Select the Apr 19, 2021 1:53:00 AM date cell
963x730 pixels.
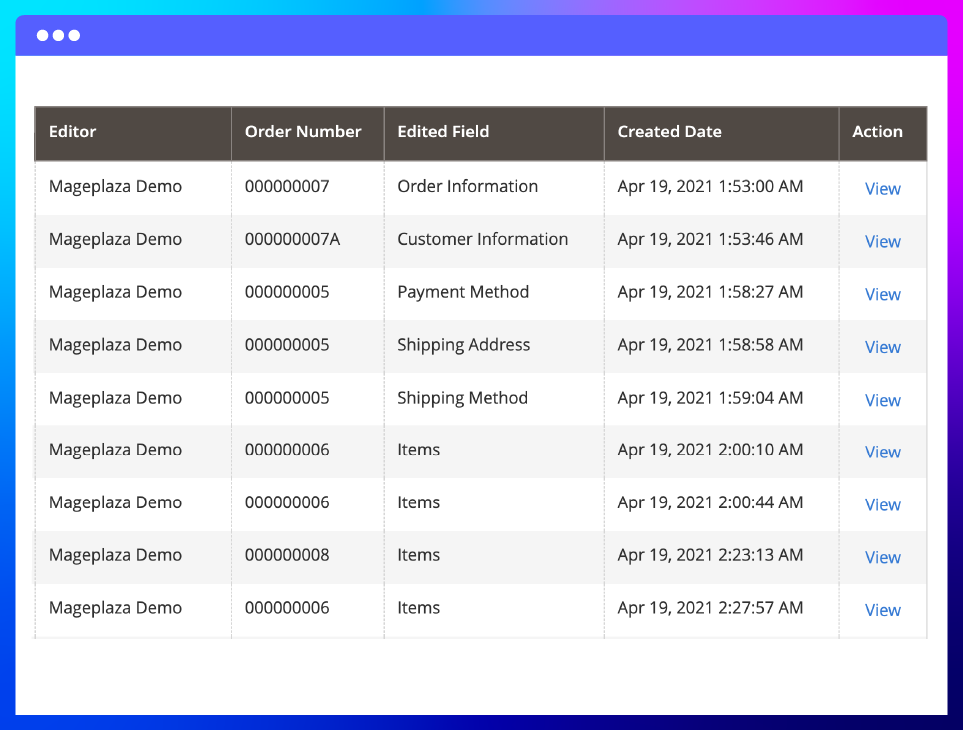[x=710, y=187]
